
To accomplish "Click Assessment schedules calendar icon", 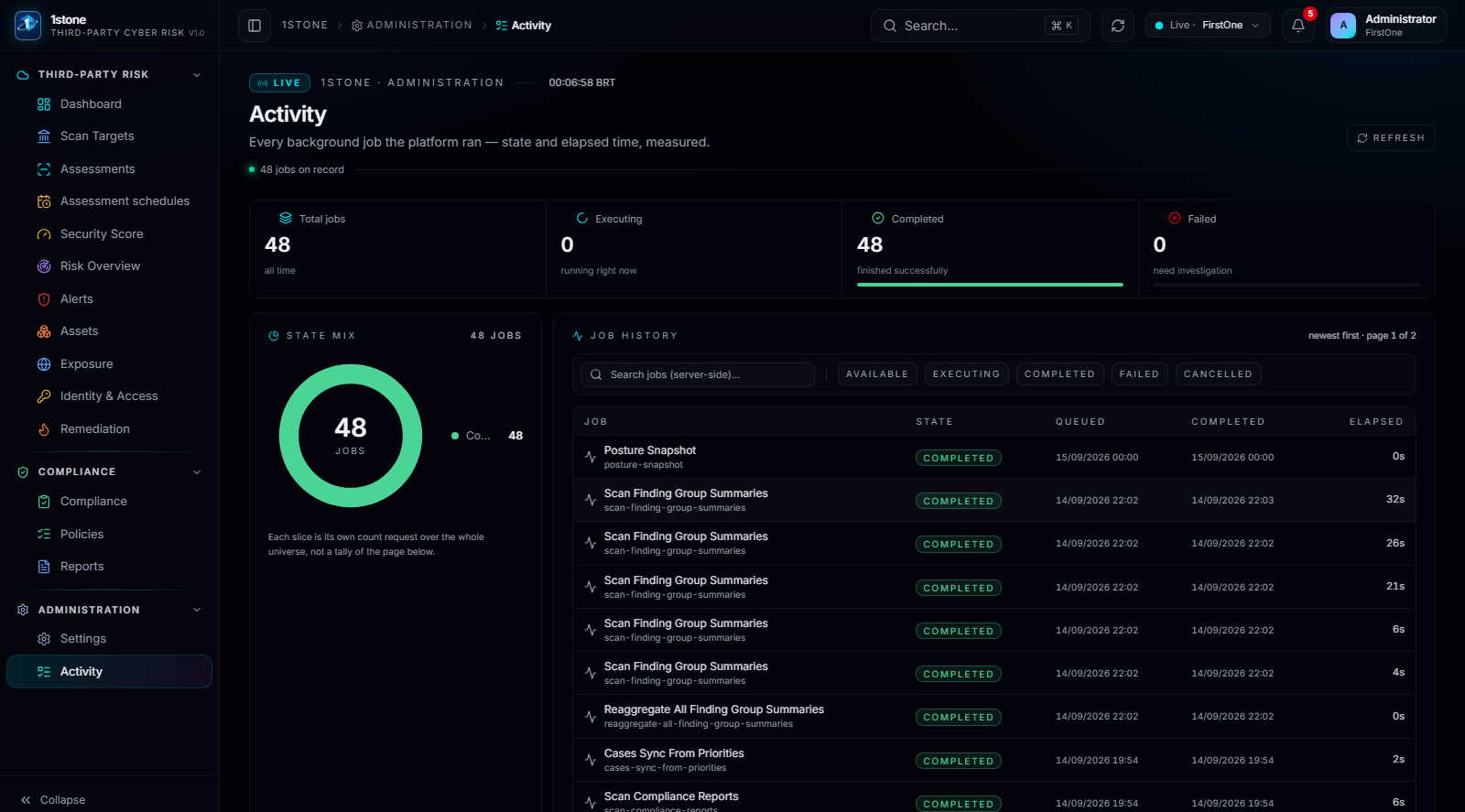I will pos(44,201).
